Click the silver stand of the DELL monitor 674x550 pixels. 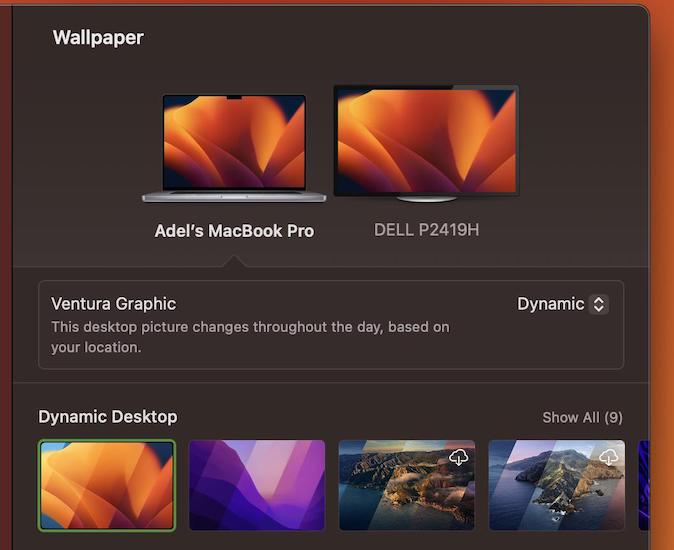point(426,198)
